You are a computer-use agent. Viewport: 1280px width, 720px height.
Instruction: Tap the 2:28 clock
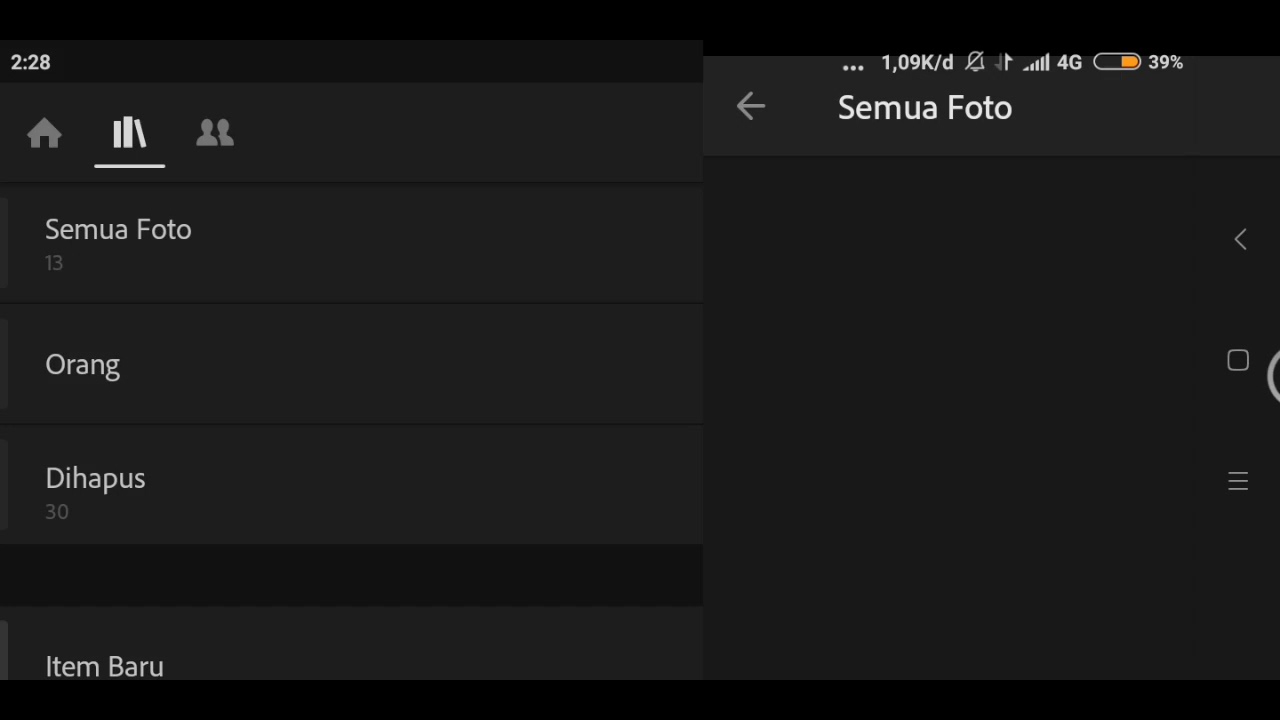(x=30, y=62)
